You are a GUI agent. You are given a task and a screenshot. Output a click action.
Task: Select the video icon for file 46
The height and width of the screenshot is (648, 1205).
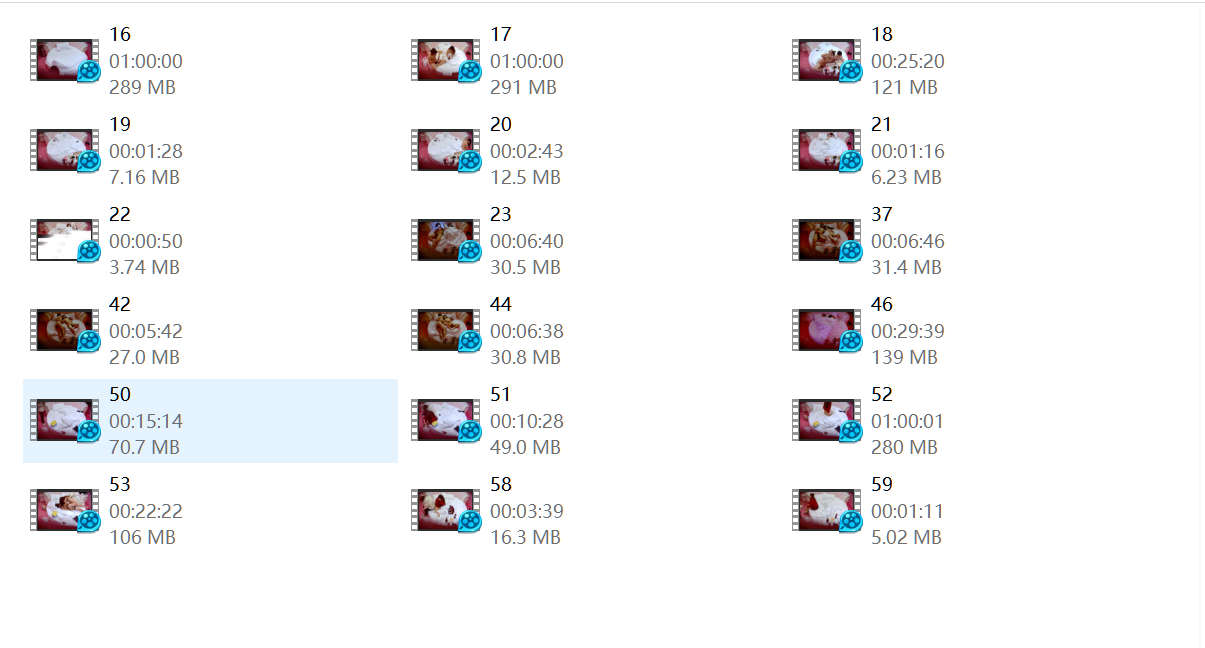tap(828, 331)
